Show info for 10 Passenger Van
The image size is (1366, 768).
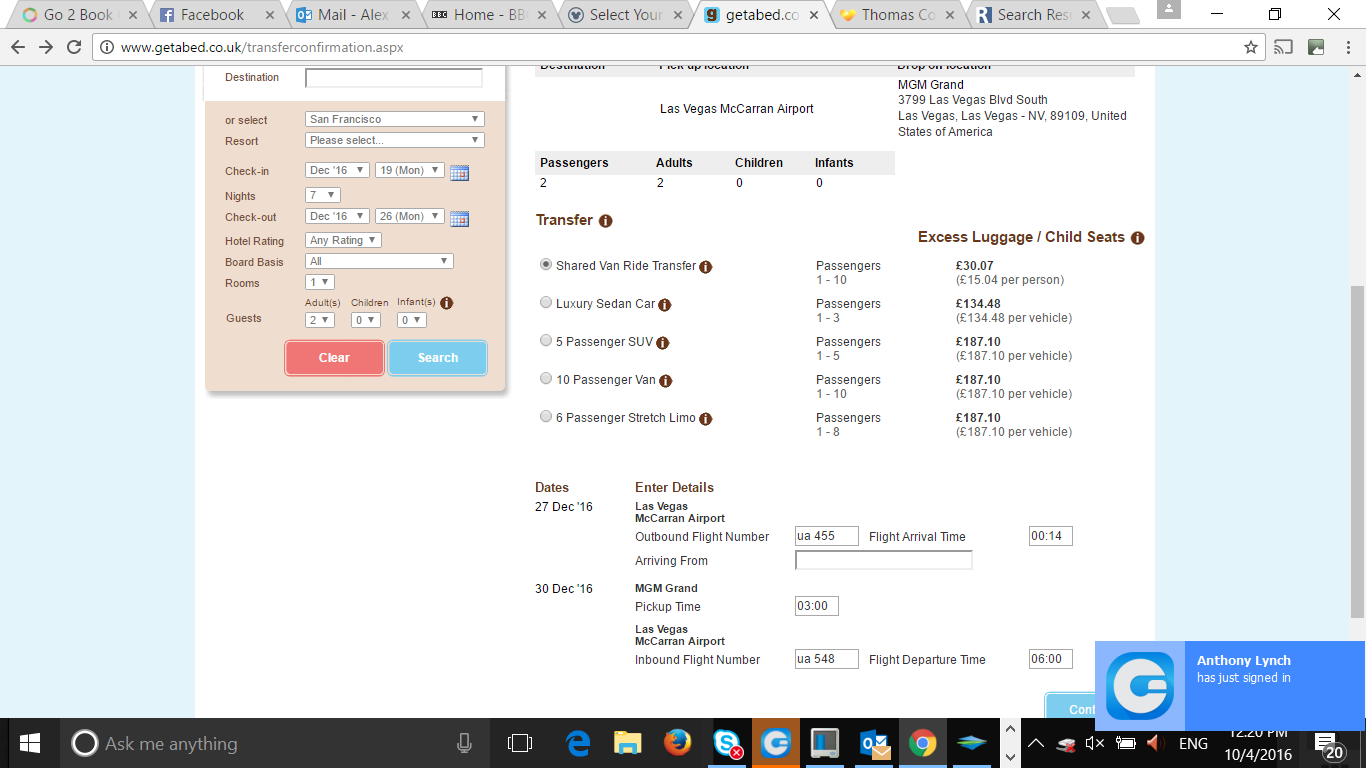(x=665, y=381)
